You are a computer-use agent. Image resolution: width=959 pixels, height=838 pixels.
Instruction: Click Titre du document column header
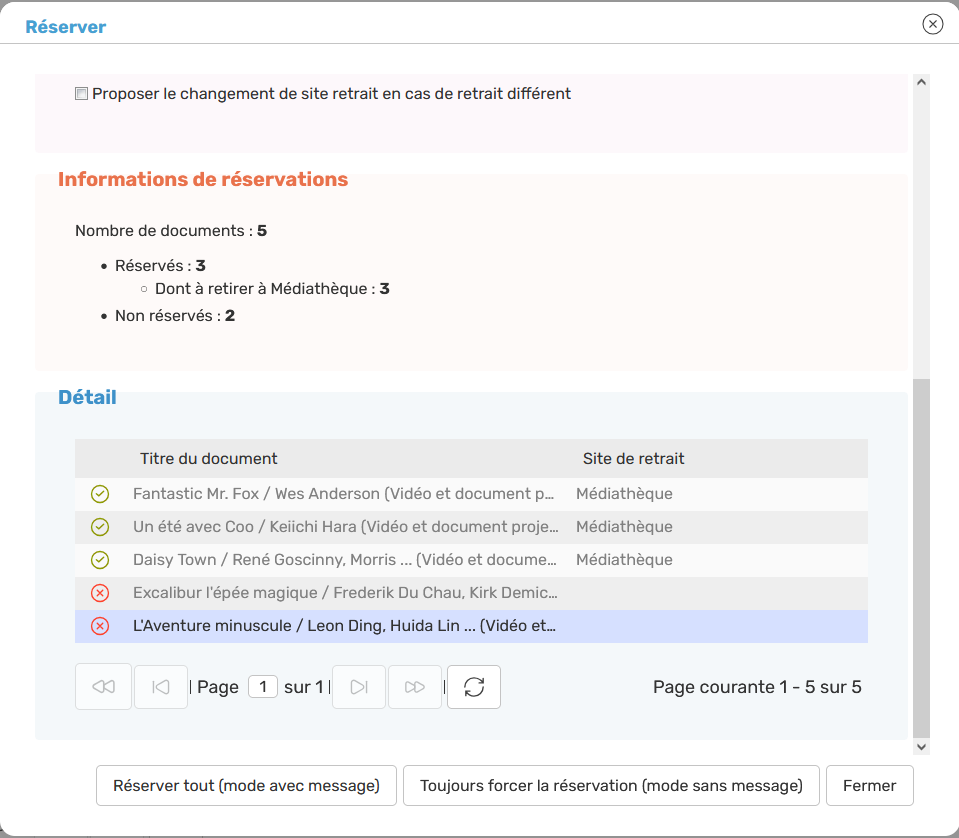click(209, 459)
